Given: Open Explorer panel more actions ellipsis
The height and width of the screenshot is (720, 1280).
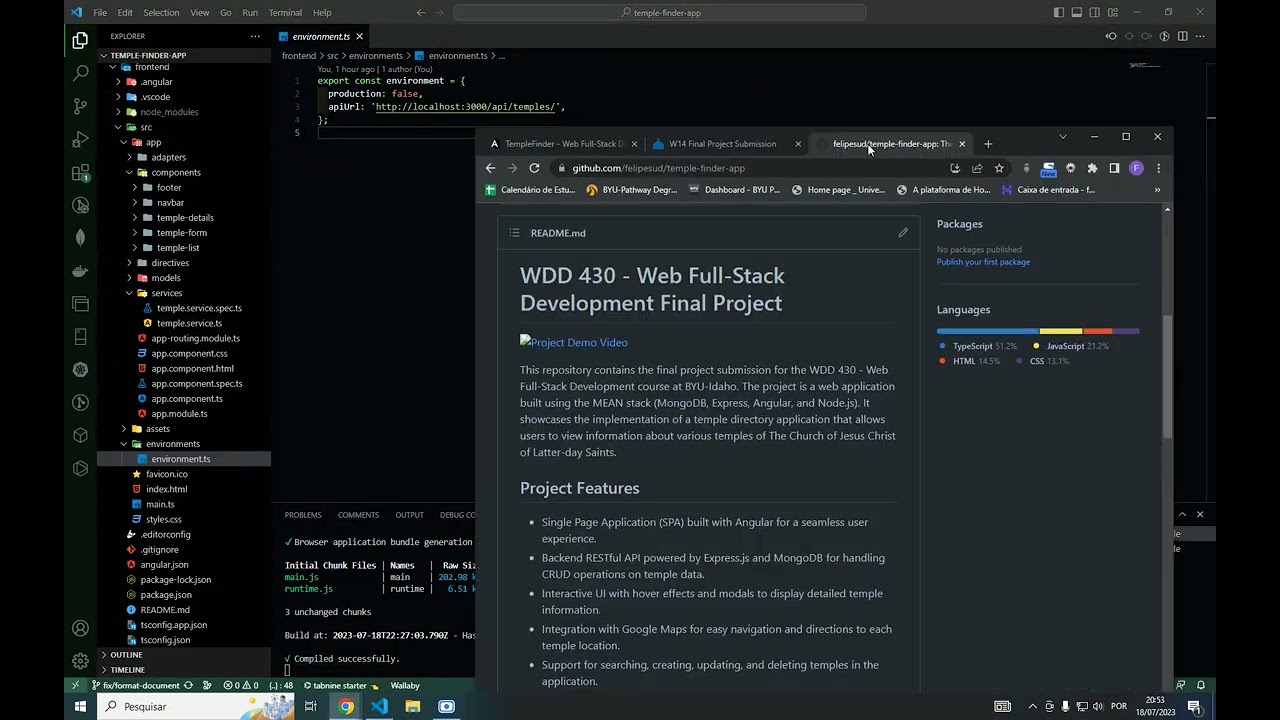Looking at the screenshot, I should click(x=255, y=36).
